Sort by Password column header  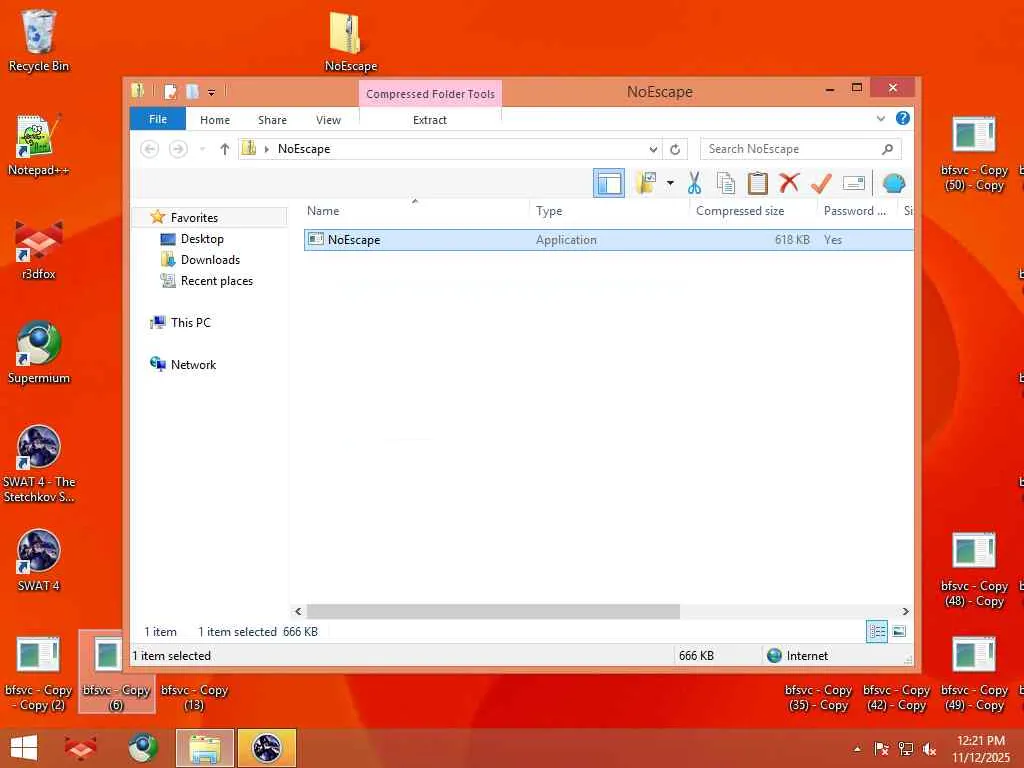pos(855,211)
